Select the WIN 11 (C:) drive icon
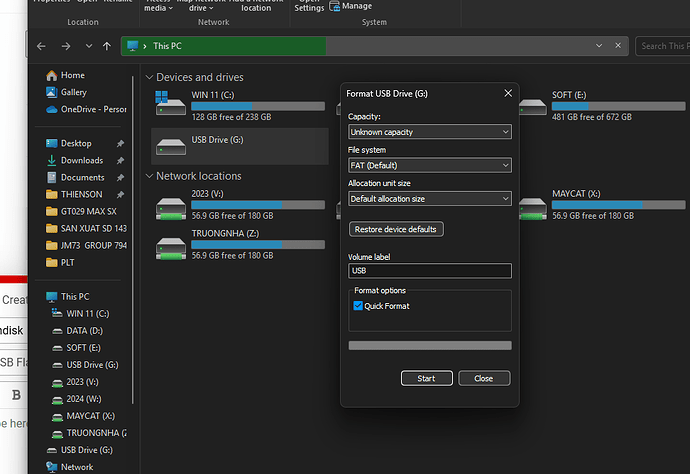 pos(171,104)
